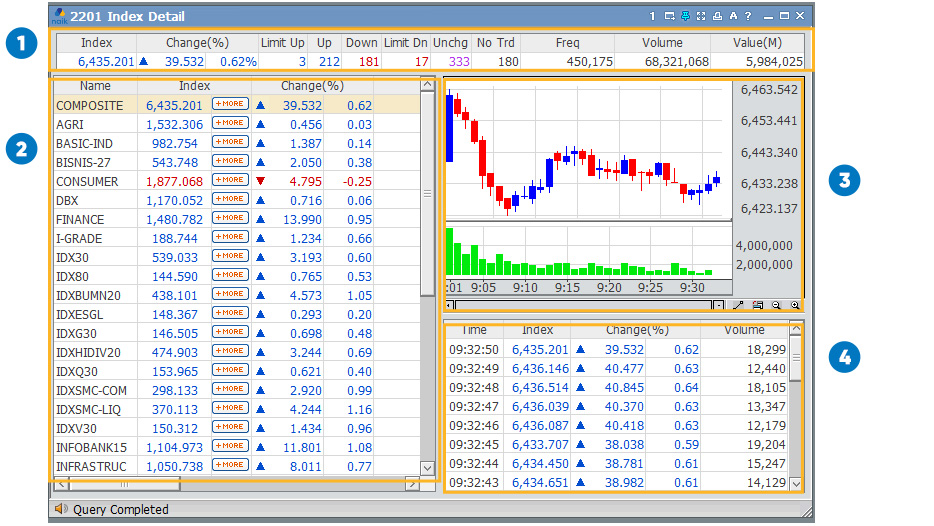Open chart settings icon below the chart
The image size is (934, 526).
(x=758, y=305)
